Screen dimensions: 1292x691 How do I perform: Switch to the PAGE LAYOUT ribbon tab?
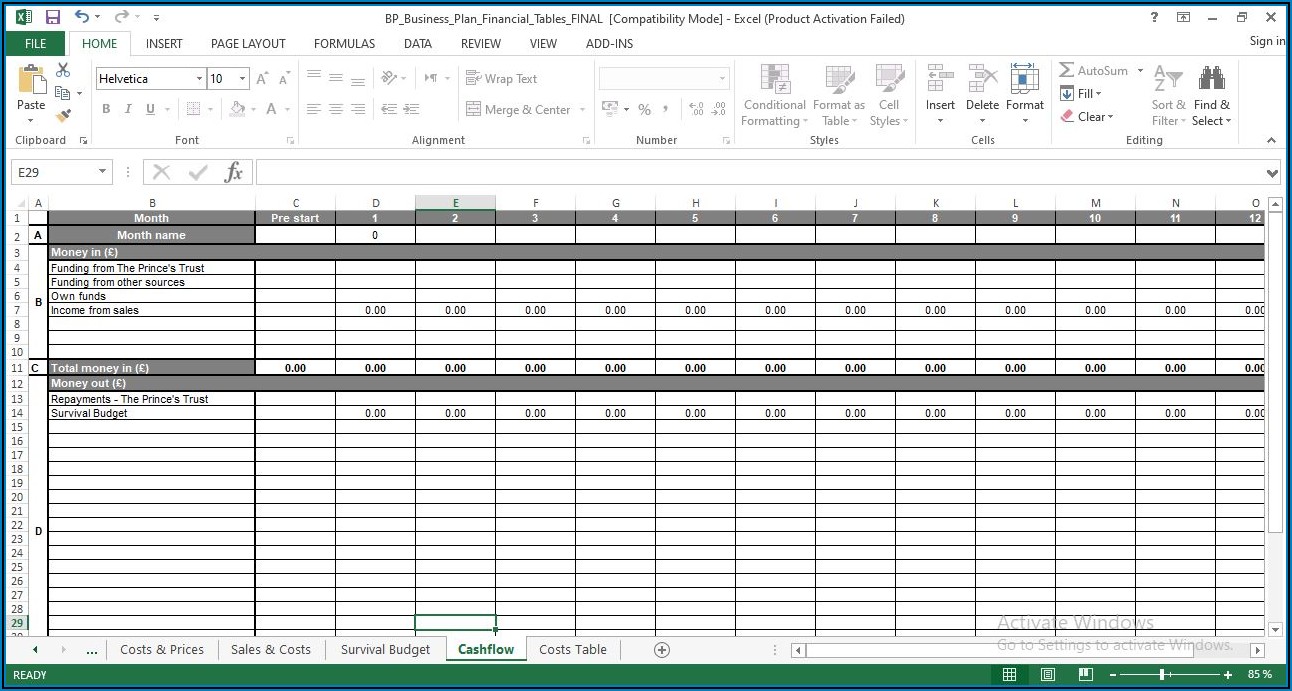(x=248, y=44)
